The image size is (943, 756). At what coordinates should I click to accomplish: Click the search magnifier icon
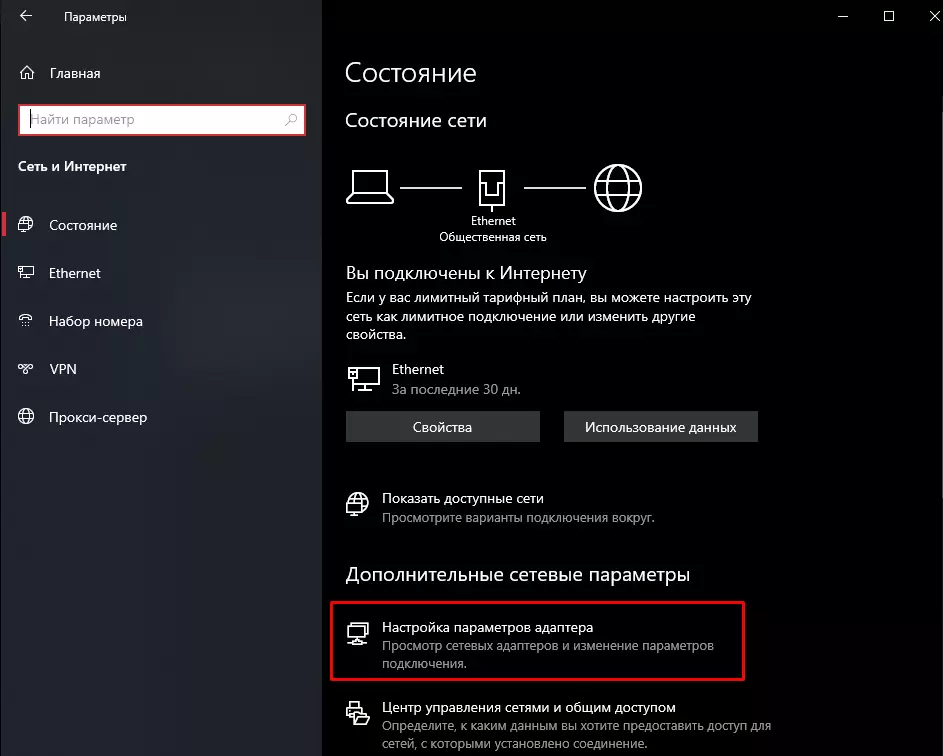click(x=291, y=120)
